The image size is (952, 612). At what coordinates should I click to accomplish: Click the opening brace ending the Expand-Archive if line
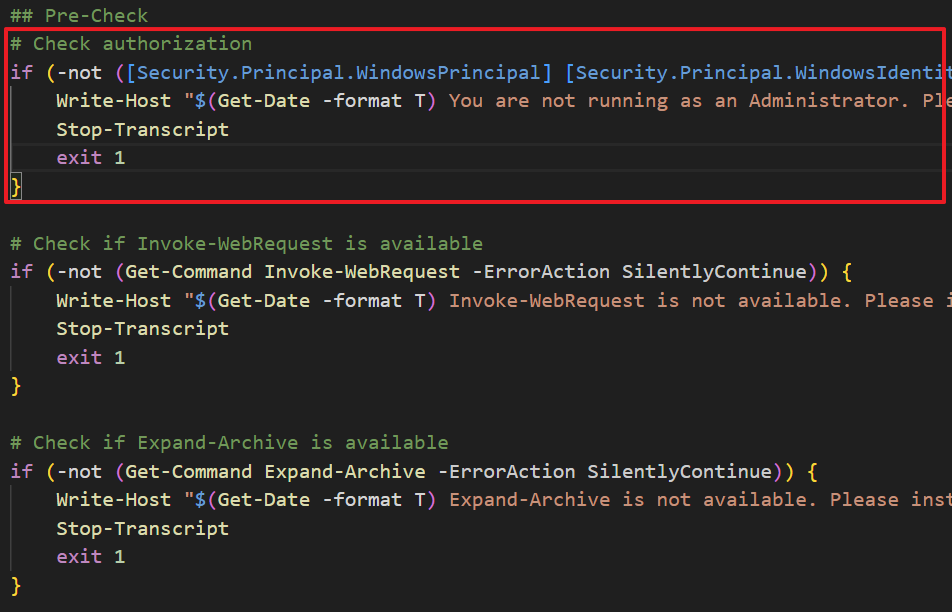click(x=813, y=471)
